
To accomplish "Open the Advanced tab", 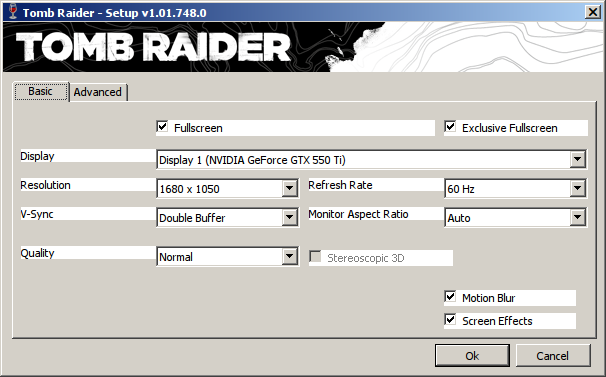I will 98,92.
